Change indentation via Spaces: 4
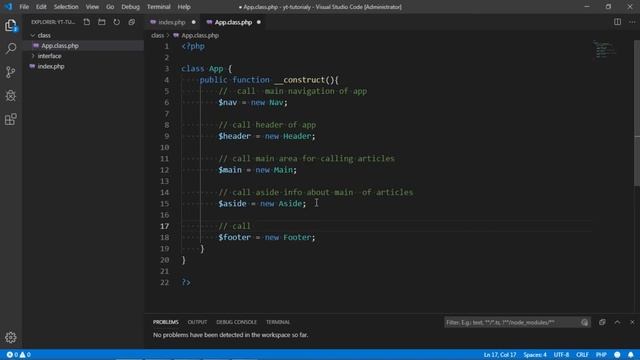The image size is (640, 360). point(535,355)
